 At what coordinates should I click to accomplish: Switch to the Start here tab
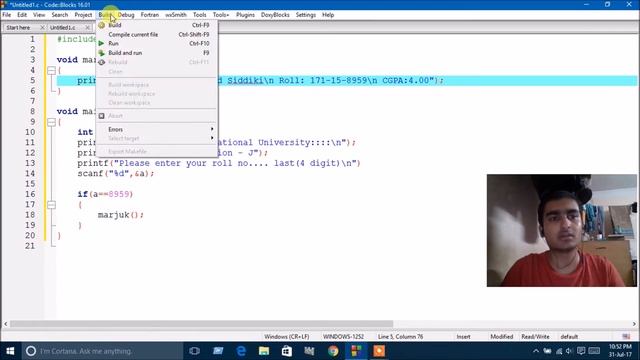18,28
